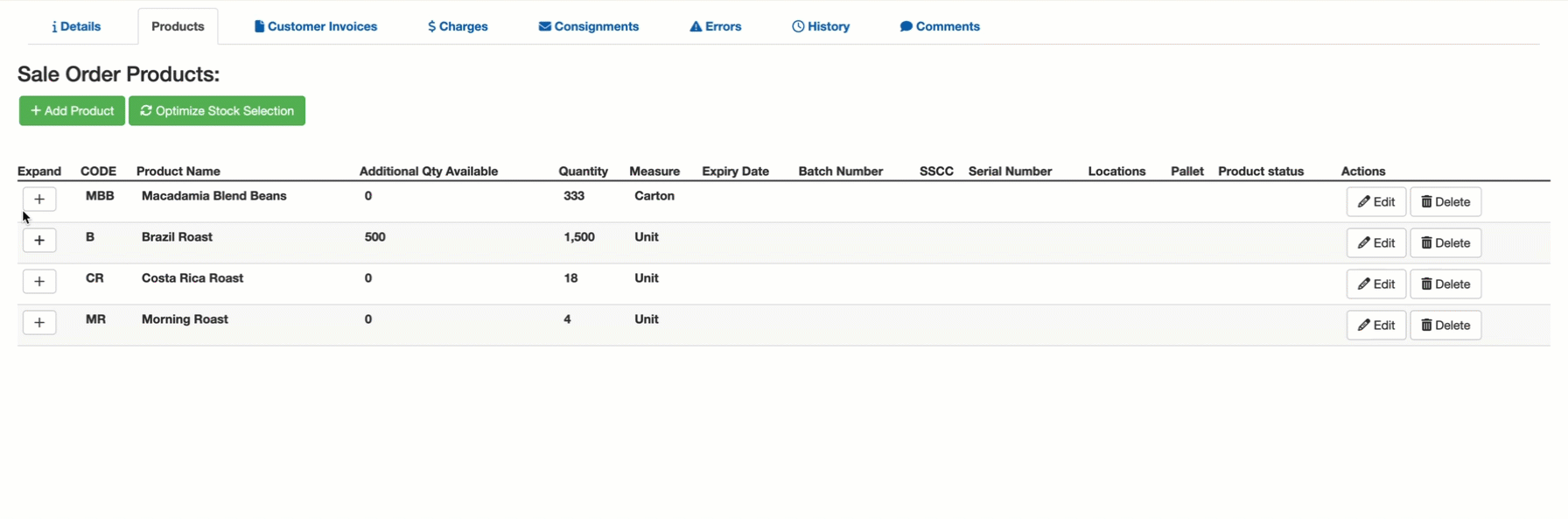
Task: Click Edit for Macadamia Blend Beans
Action: [1375, 202]
